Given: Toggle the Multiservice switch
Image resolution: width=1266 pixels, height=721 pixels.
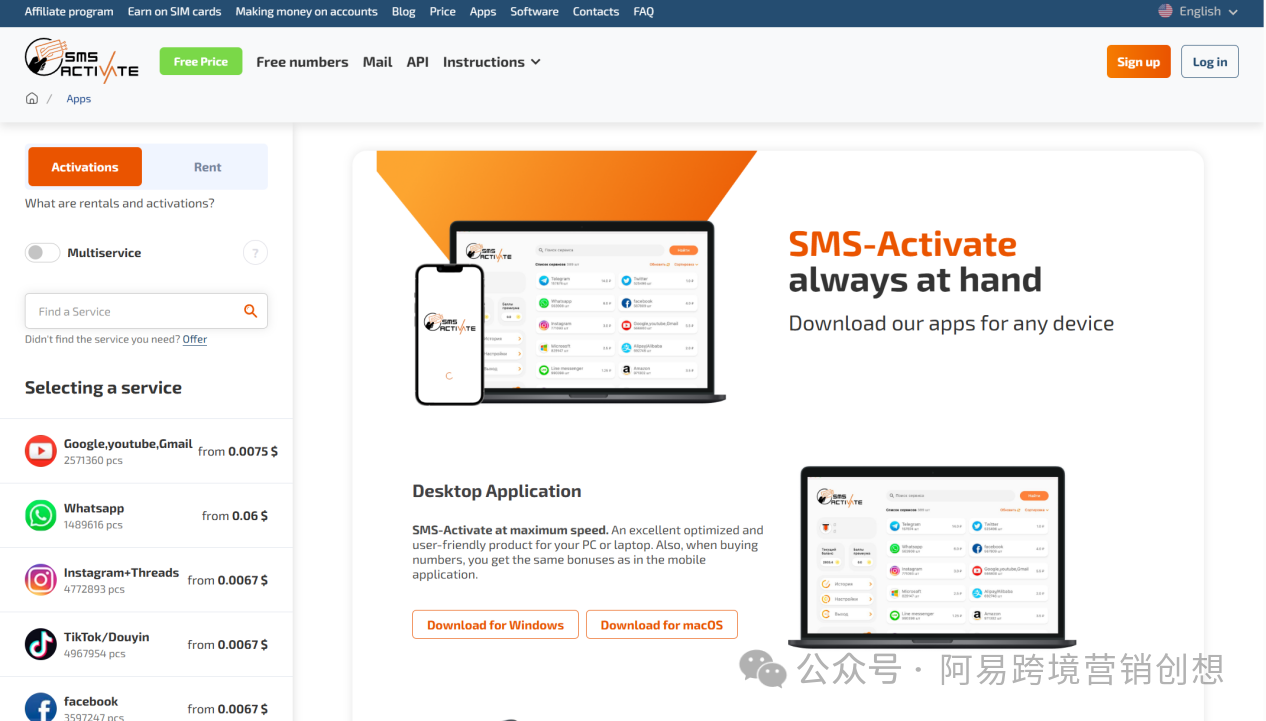Looking at the screenshot, I should (43, 253).
